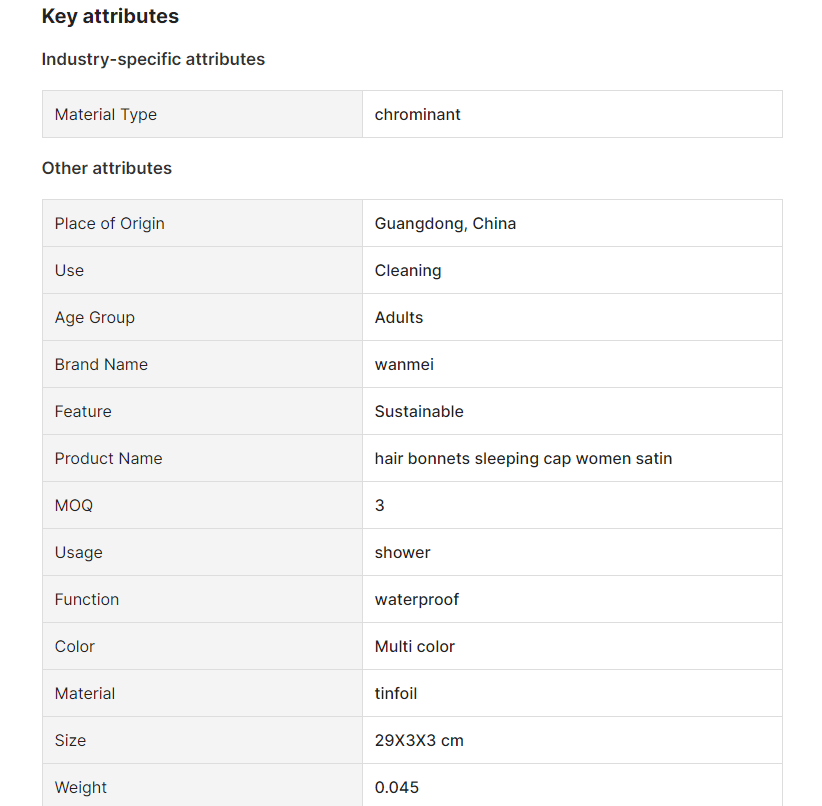Click the Guangdong, China value
This screenshot has width=822, height=806.
tap(445, 223)
